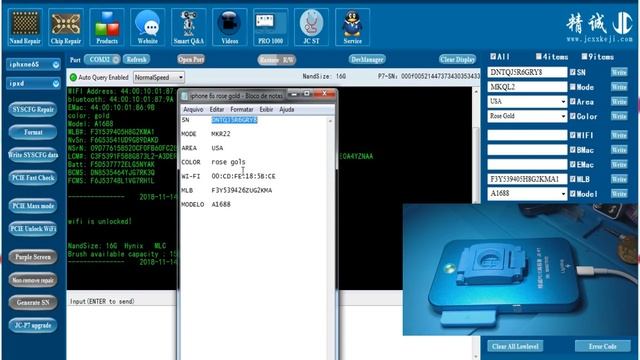Open Exibir menu in Notepad
The image size is (640, 360).
tap(266, 109)
